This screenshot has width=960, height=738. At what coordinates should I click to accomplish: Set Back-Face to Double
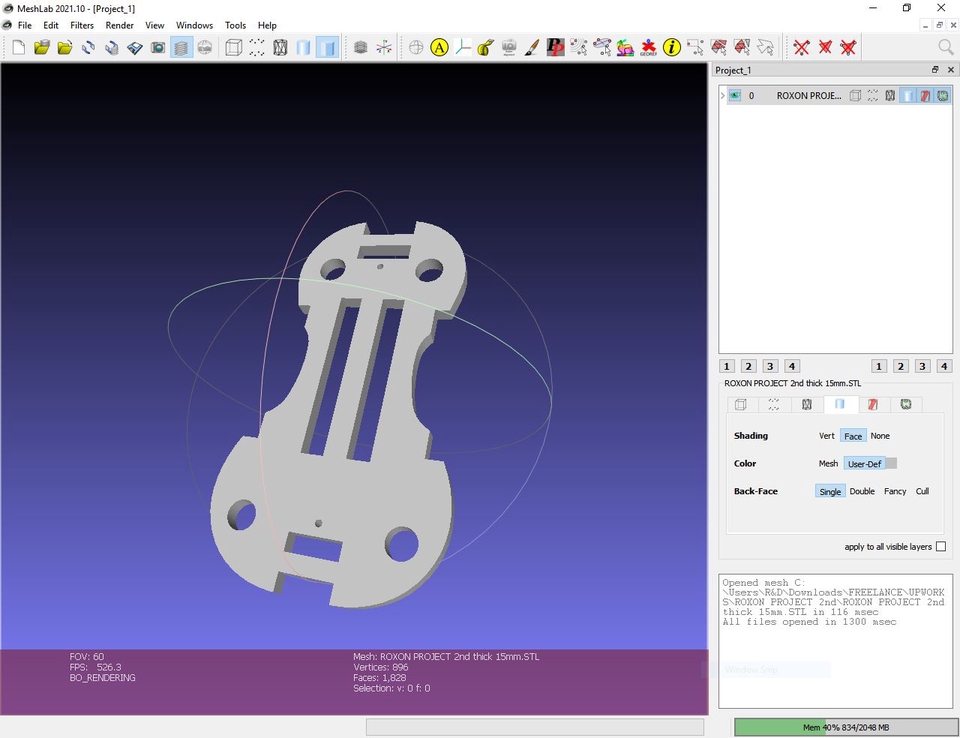[x=862, y=491]
